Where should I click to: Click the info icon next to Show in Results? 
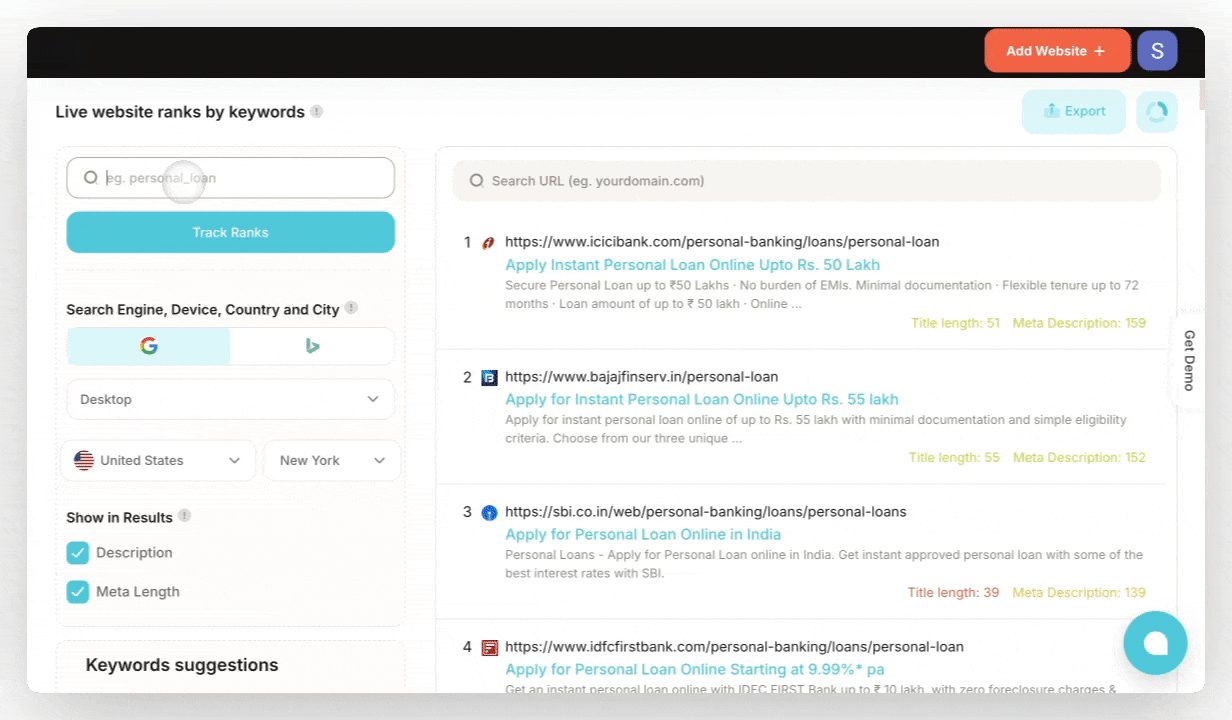pos(184,517)
